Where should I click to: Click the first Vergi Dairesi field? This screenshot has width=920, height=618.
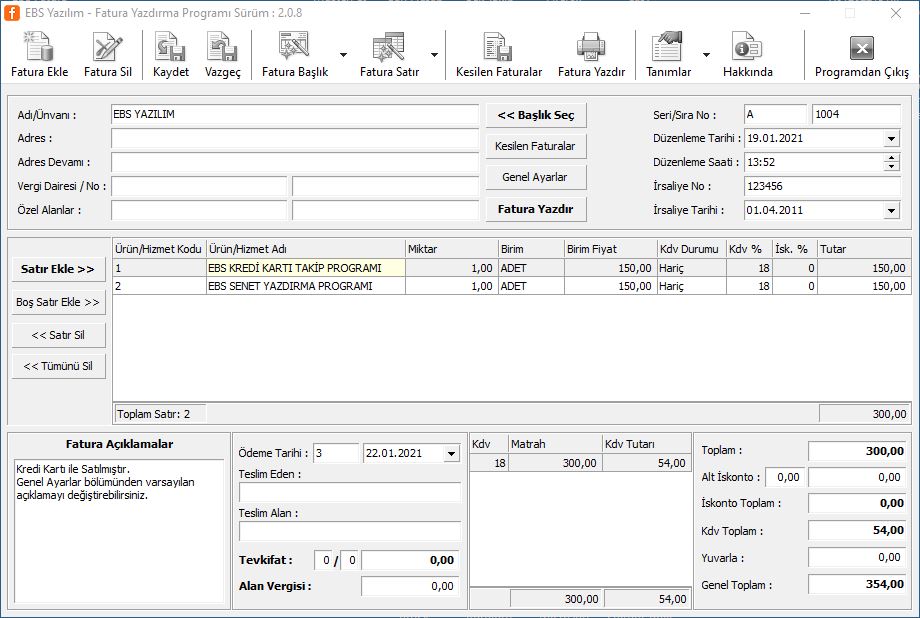[199, 186]
